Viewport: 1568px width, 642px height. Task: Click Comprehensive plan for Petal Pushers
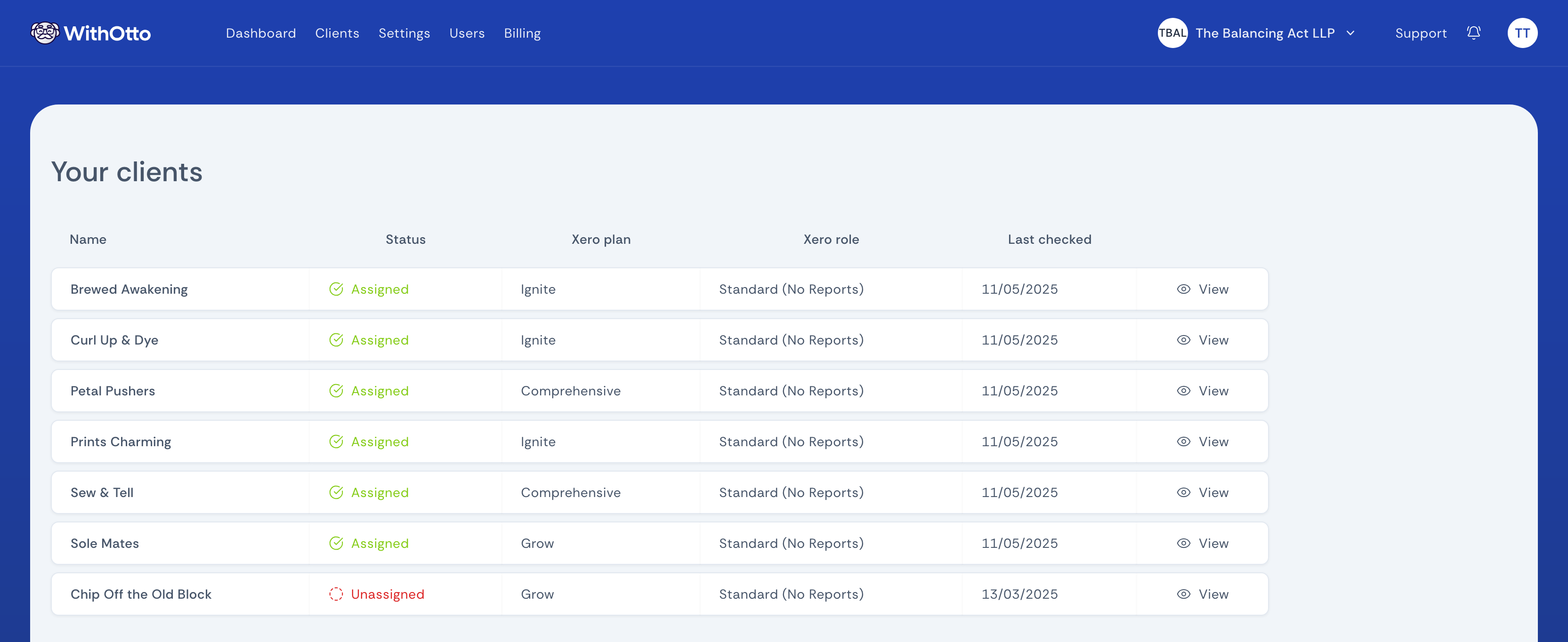click(570, 391)
